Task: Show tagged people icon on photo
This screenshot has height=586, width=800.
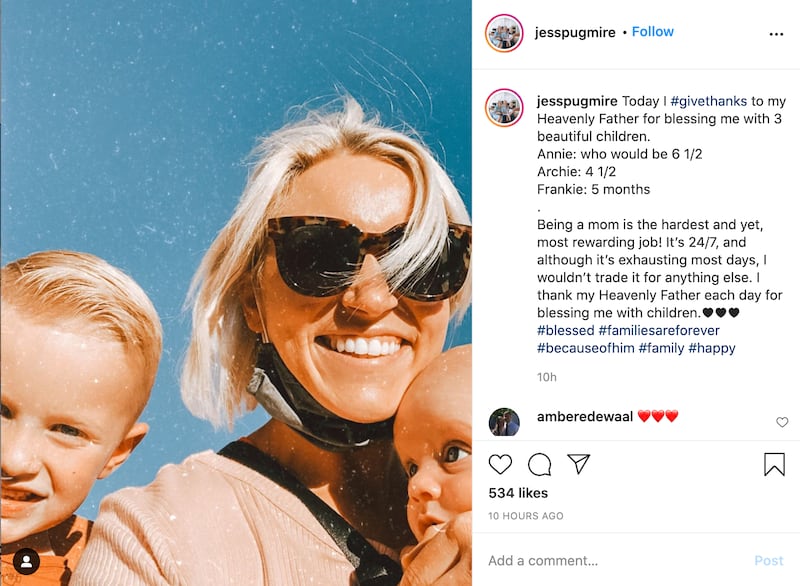Action: (x=27, y=562)
